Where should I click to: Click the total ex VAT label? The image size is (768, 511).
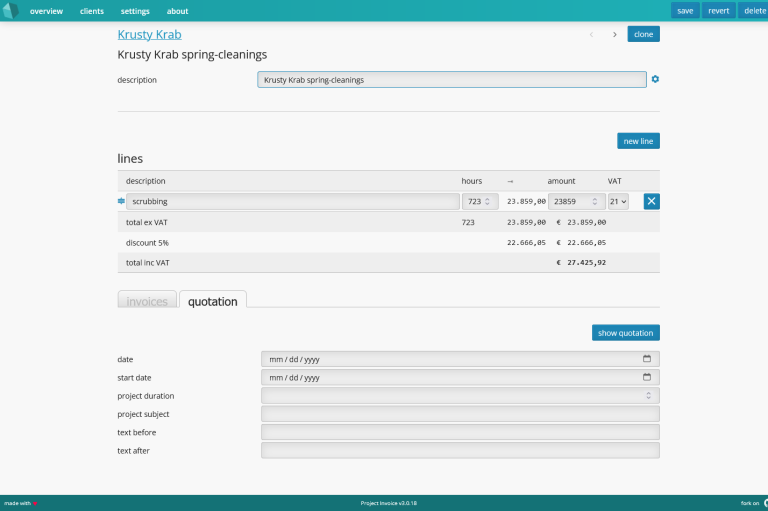pyautogui.click(x=146, y=222)
